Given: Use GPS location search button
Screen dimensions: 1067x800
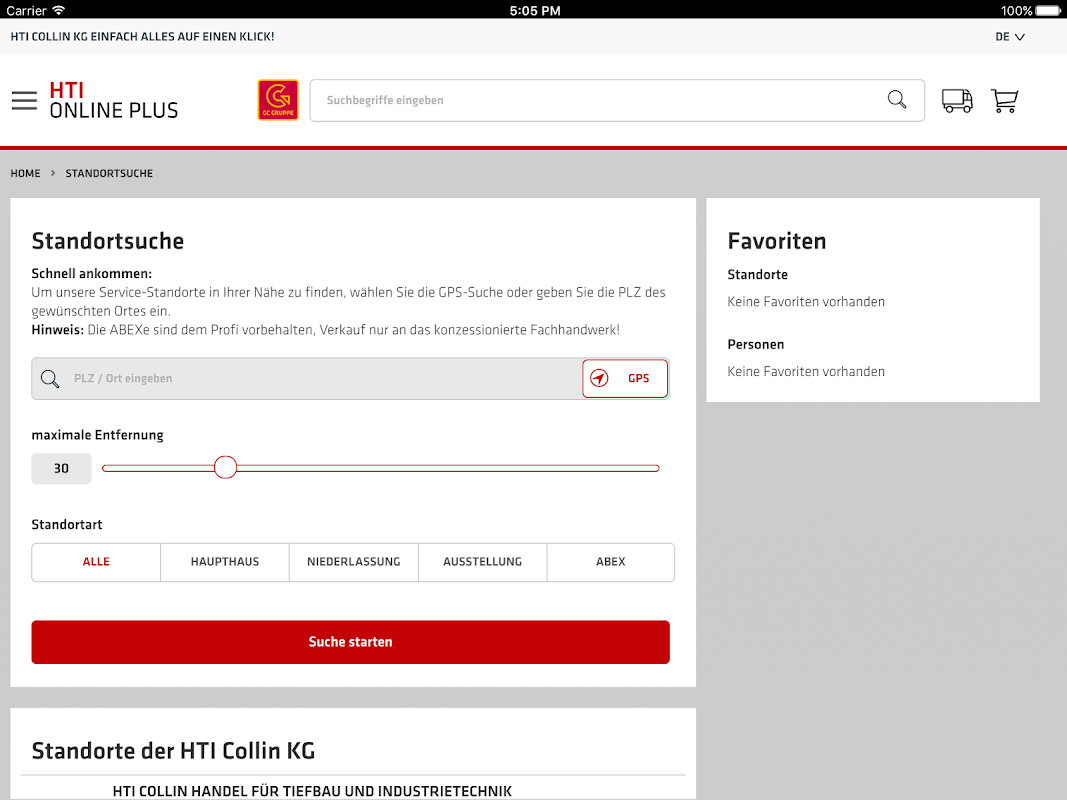Looking at the screenshot, I should [x=625, y=378].
